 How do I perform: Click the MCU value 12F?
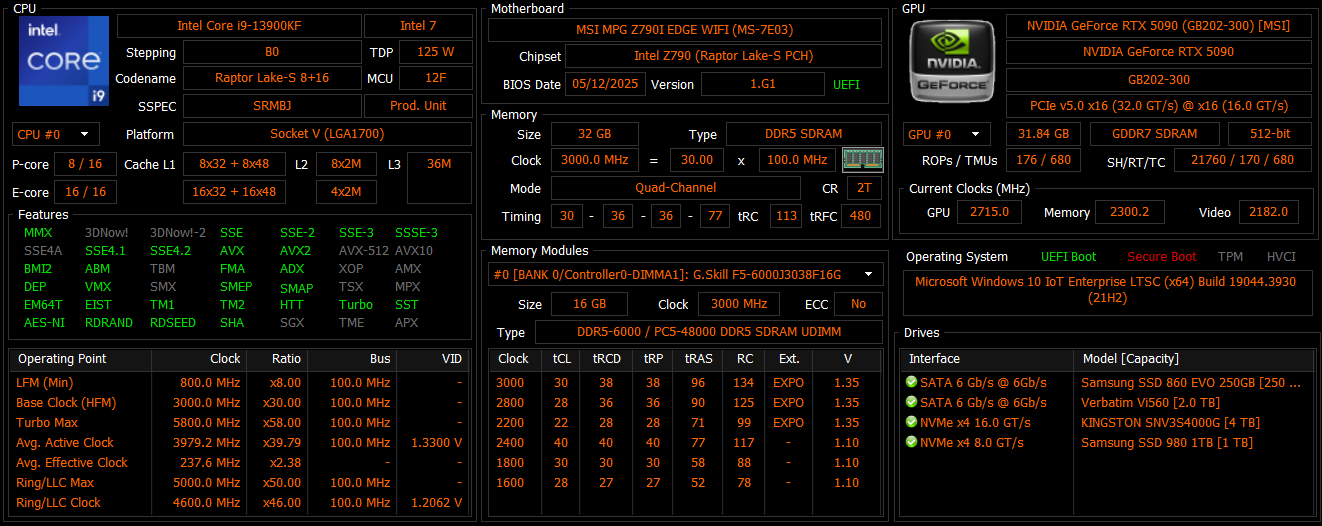pyautogui.click(x=435, y=78)
